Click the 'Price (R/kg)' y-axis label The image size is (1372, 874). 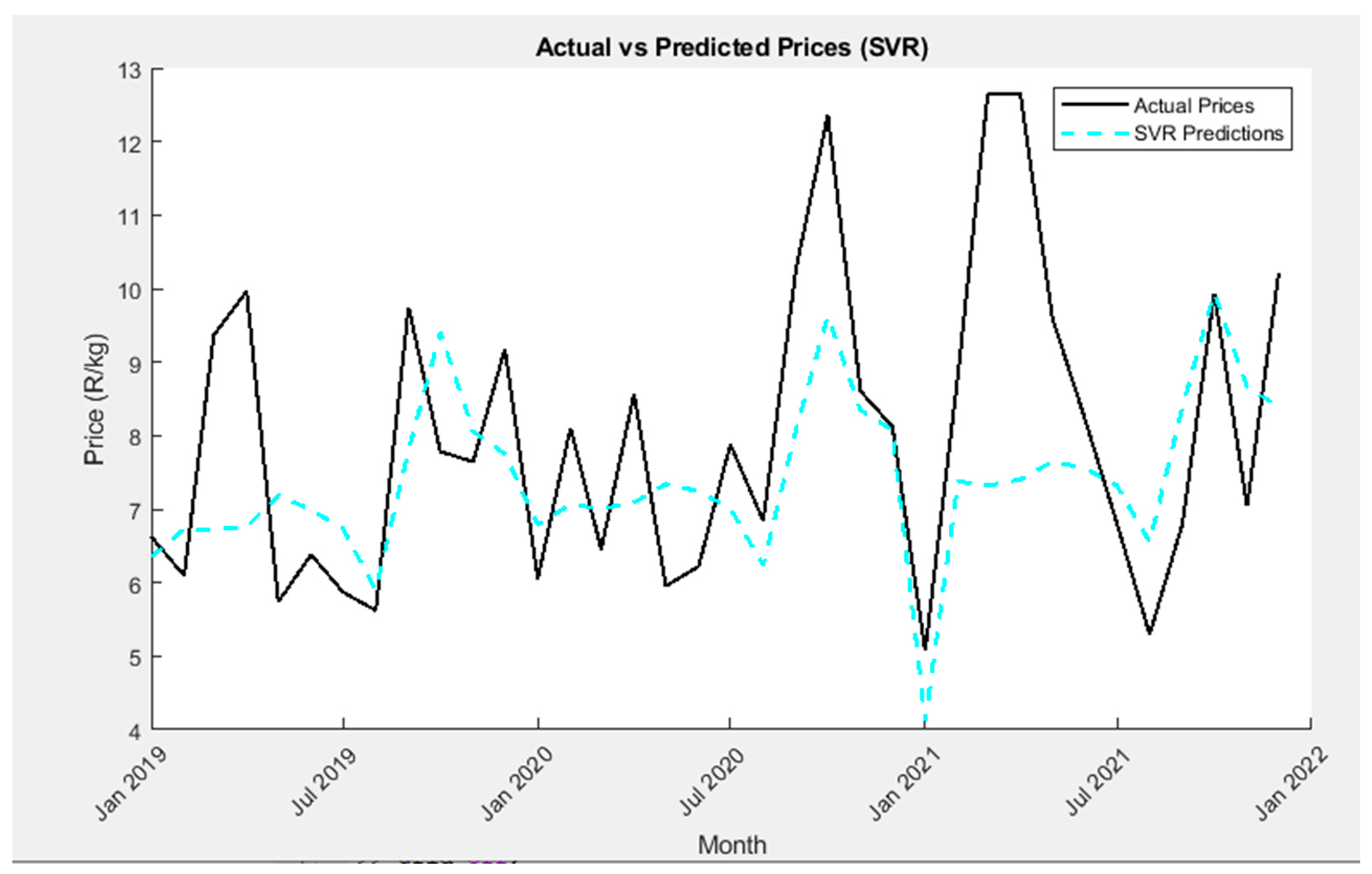[x=95, y=400]
